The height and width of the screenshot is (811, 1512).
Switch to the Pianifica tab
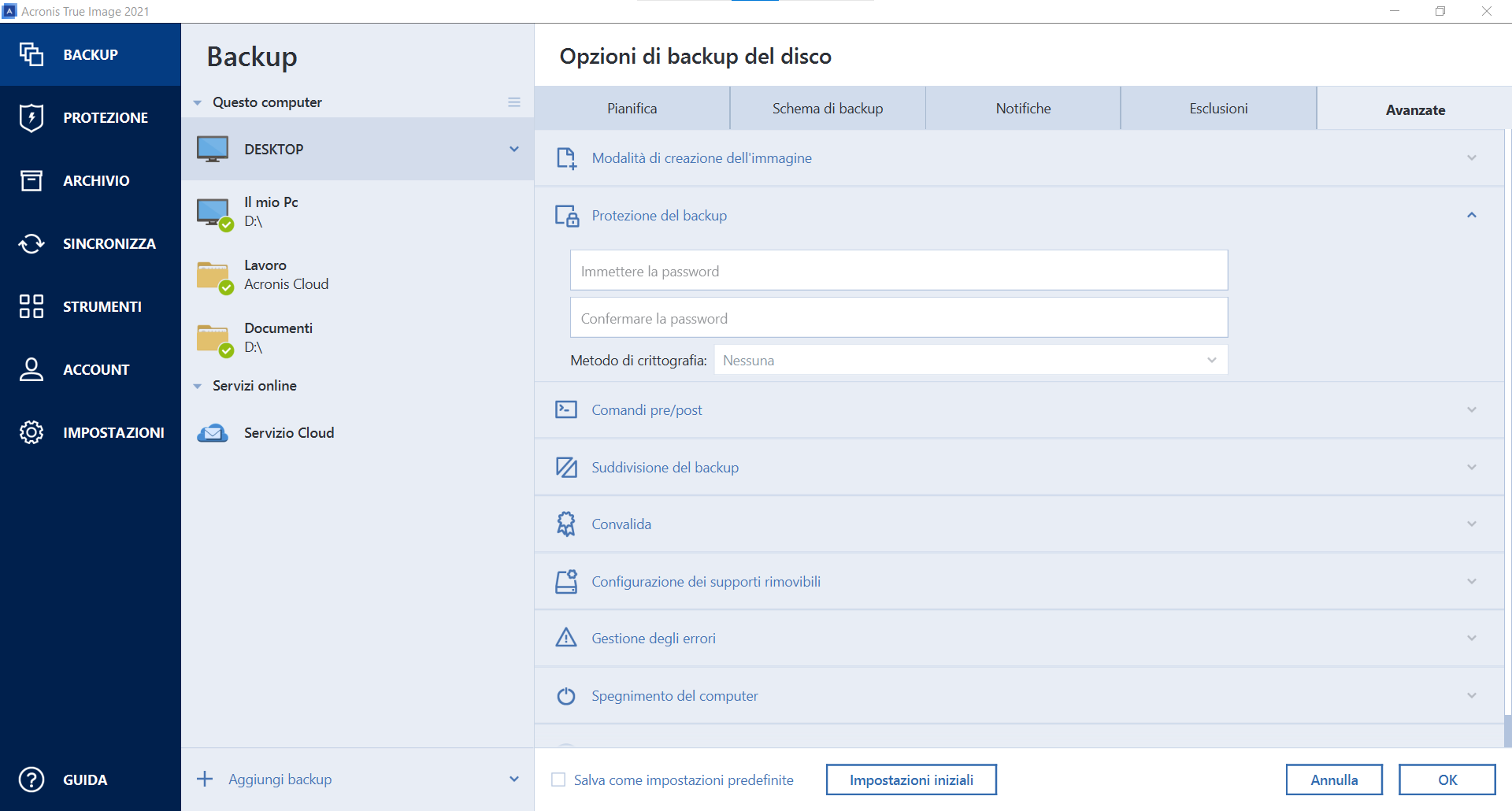click(632, 109)
